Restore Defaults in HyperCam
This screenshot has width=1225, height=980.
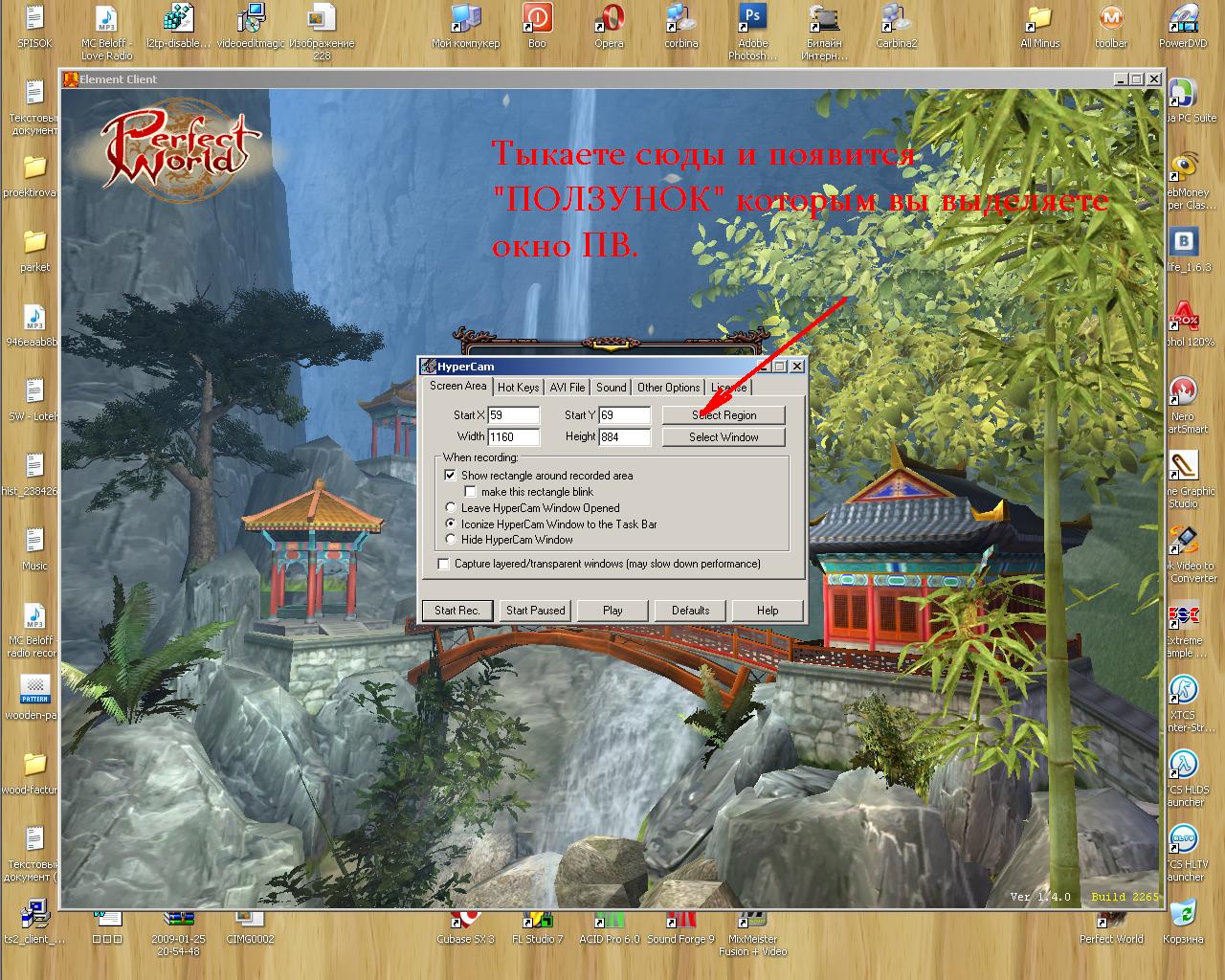(690, 611)
